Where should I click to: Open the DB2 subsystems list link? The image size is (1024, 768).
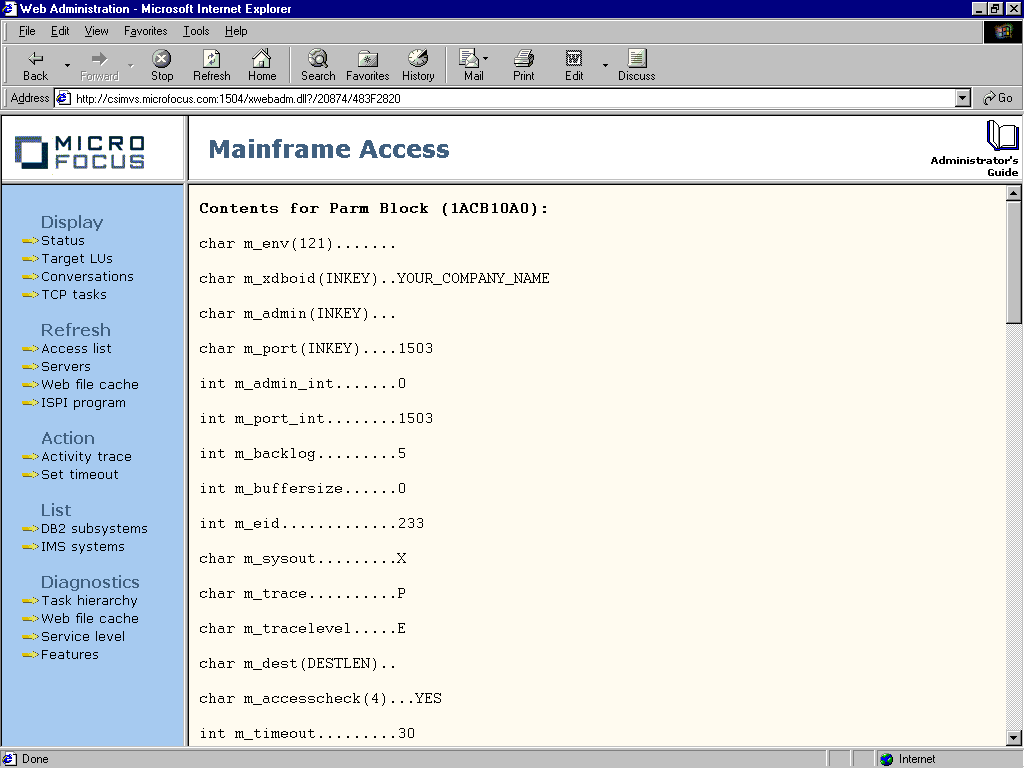click(x=94, y=528)
